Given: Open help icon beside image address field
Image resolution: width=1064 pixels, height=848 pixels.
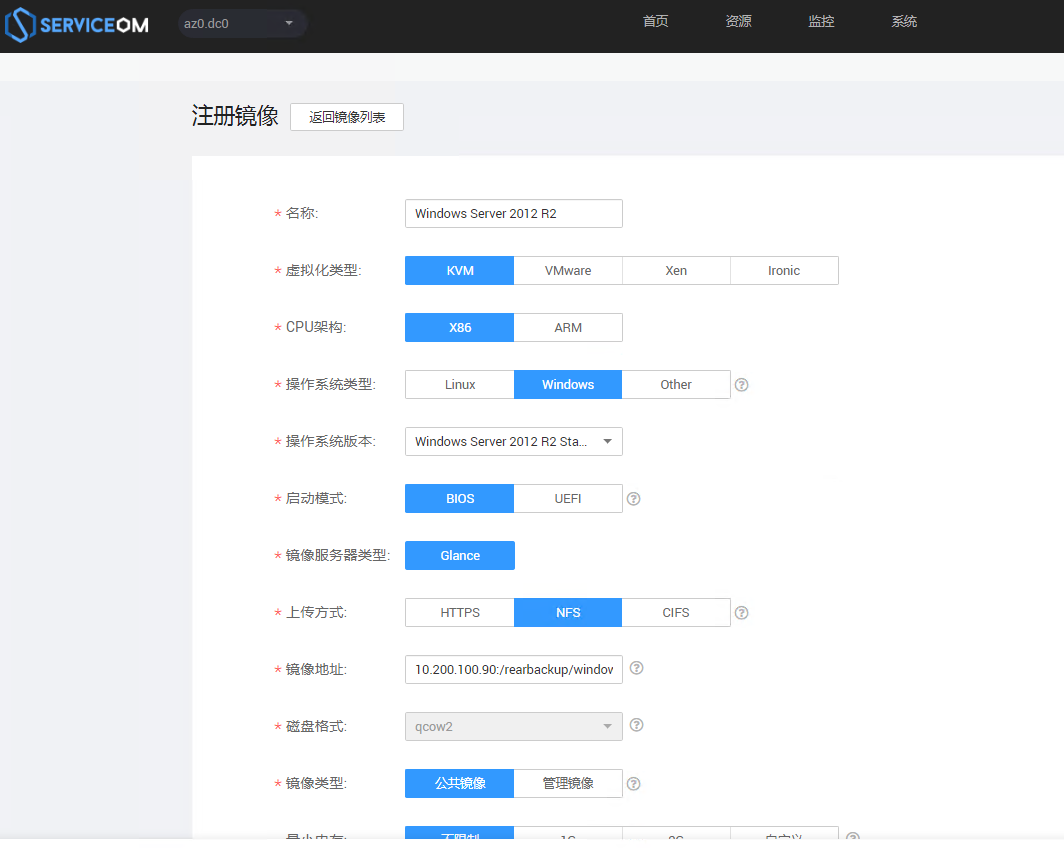Looking at the screenshot, I should 636,668.
